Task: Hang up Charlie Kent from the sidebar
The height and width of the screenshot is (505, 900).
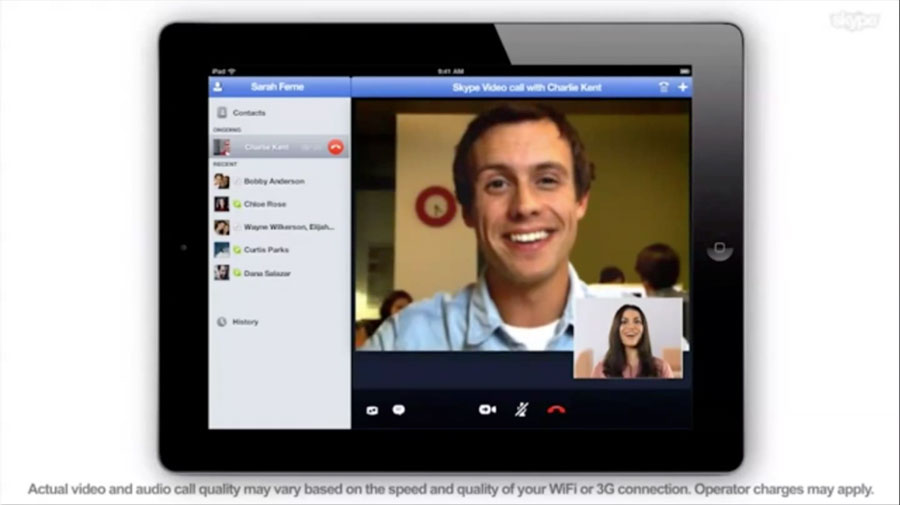Action: click(x=336, y=147)
